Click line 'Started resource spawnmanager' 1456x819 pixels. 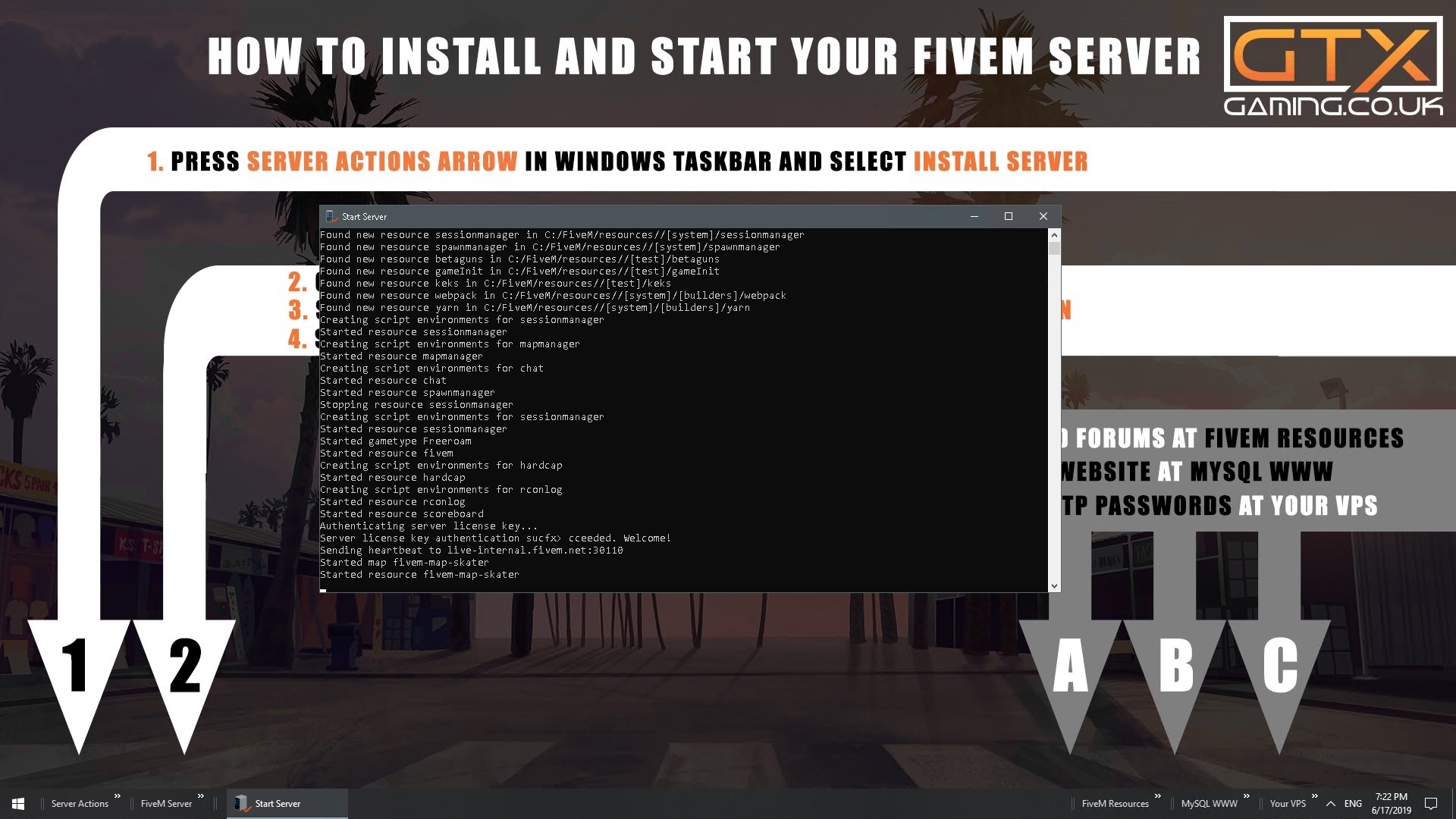[x=407, y=393]
